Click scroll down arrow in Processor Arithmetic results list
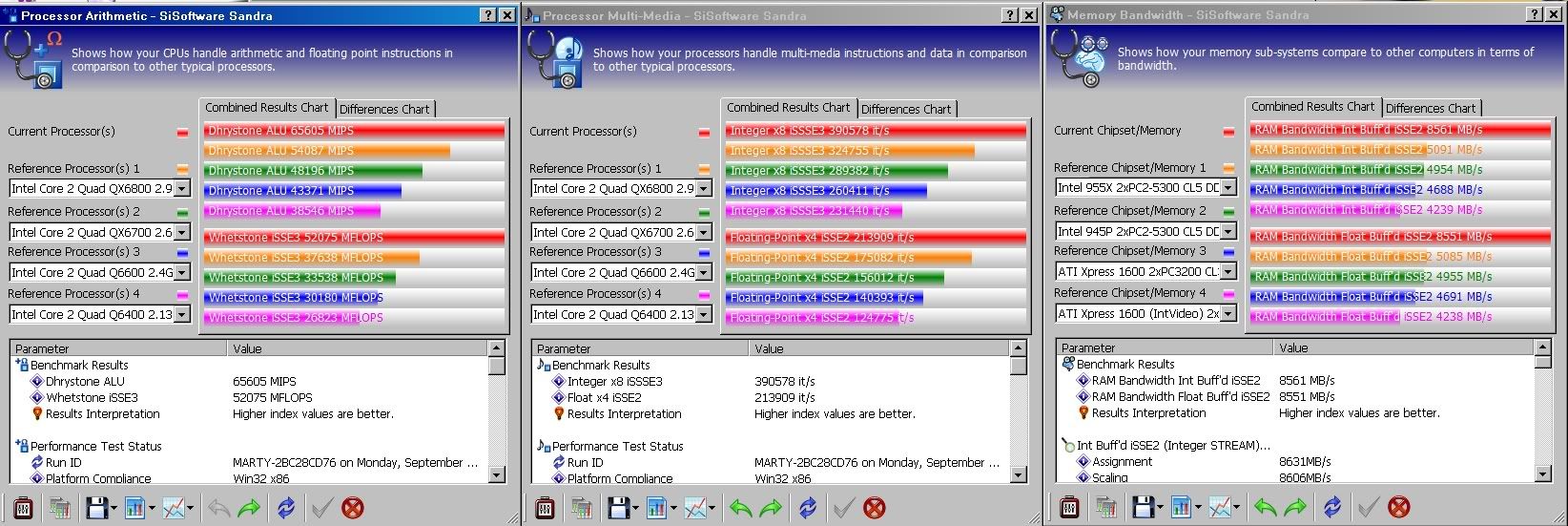1568x526 pixels. pyautogui.click(x=497, y=475)
